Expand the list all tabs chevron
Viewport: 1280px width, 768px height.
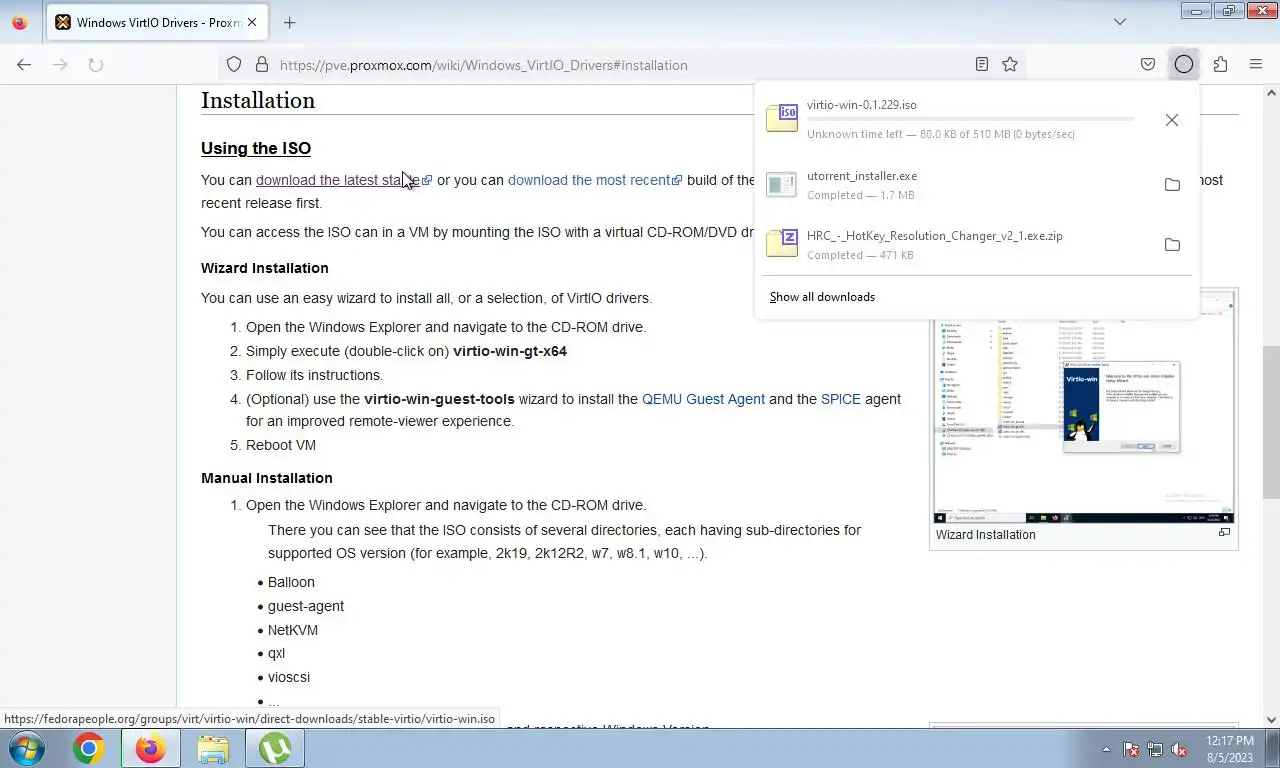(x=1120, y=22)
